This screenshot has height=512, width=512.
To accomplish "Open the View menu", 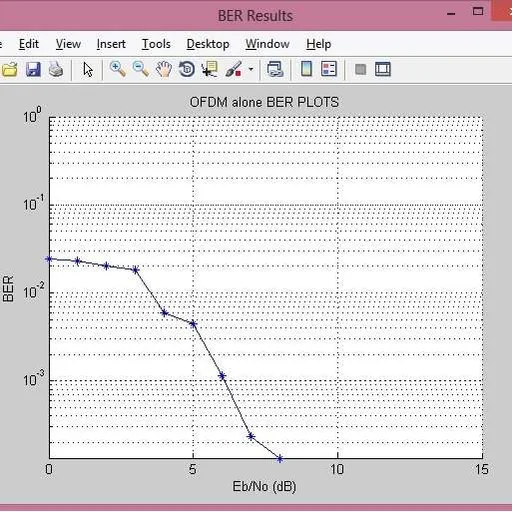I will pyautogui.click(x=68, y=44).
